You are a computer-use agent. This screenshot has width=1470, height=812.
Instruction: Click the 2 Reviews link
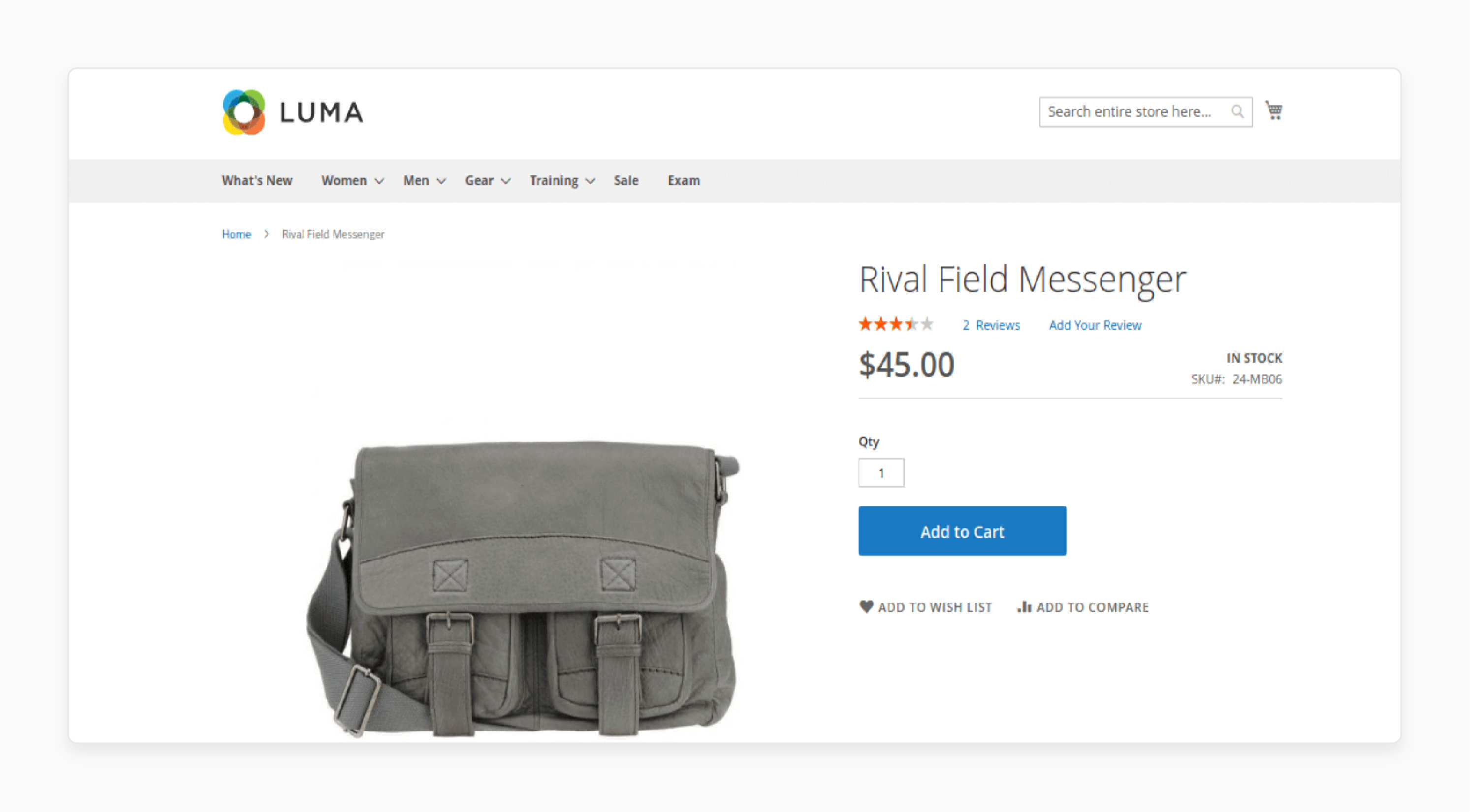pos(989,325)
